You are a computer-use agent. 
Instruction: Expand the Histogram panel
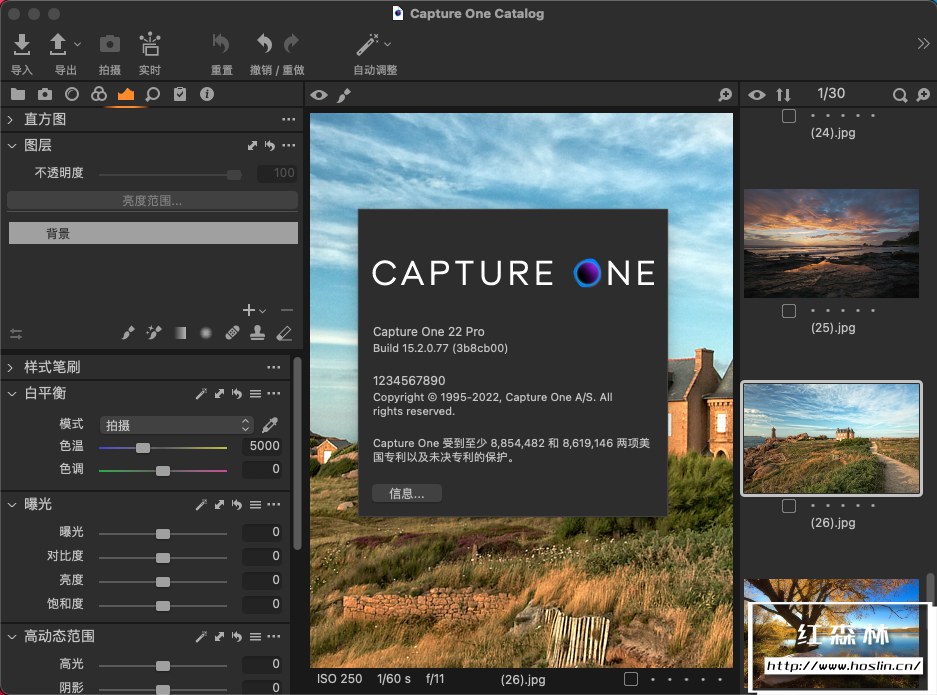pos(10,119)
